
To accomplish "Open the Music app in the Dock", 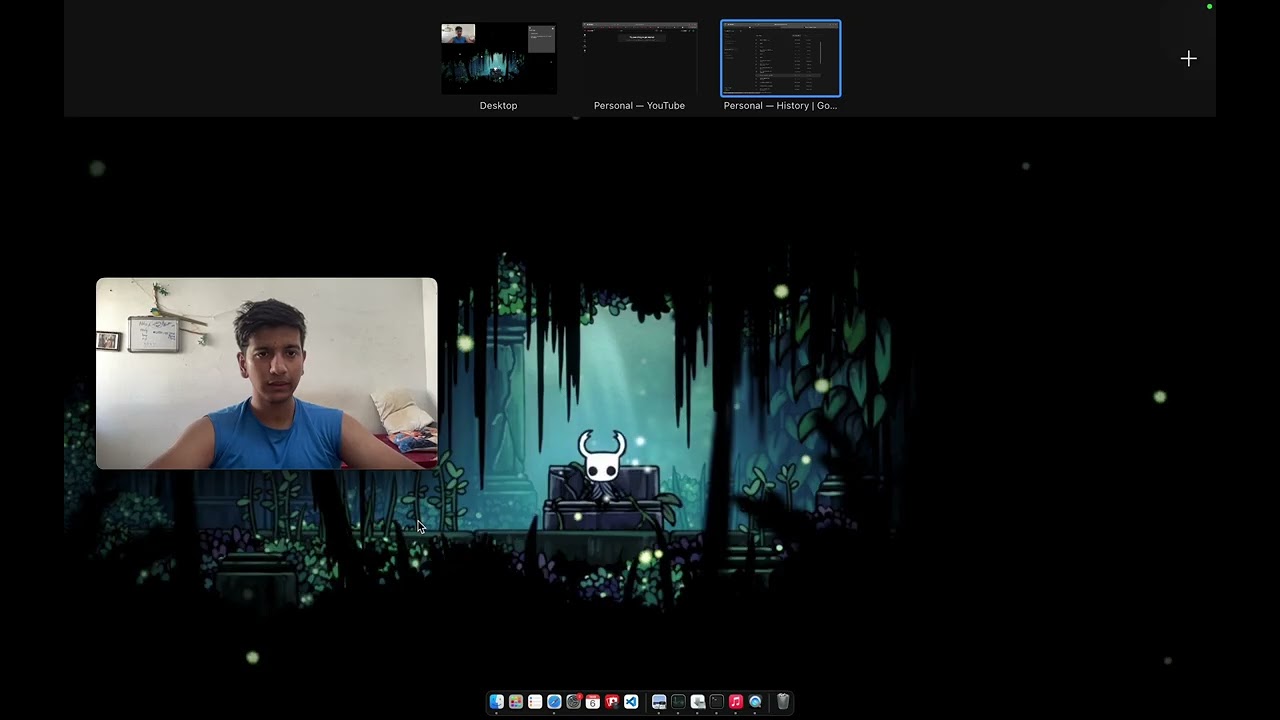I will pos(736,702).
